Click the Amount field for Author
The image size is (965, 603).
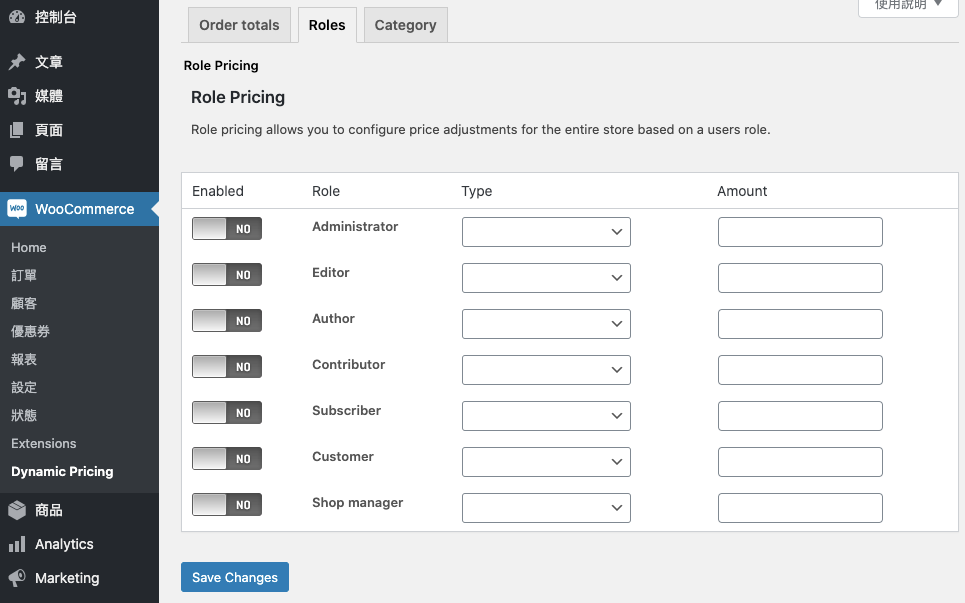(x=800, y=324)
